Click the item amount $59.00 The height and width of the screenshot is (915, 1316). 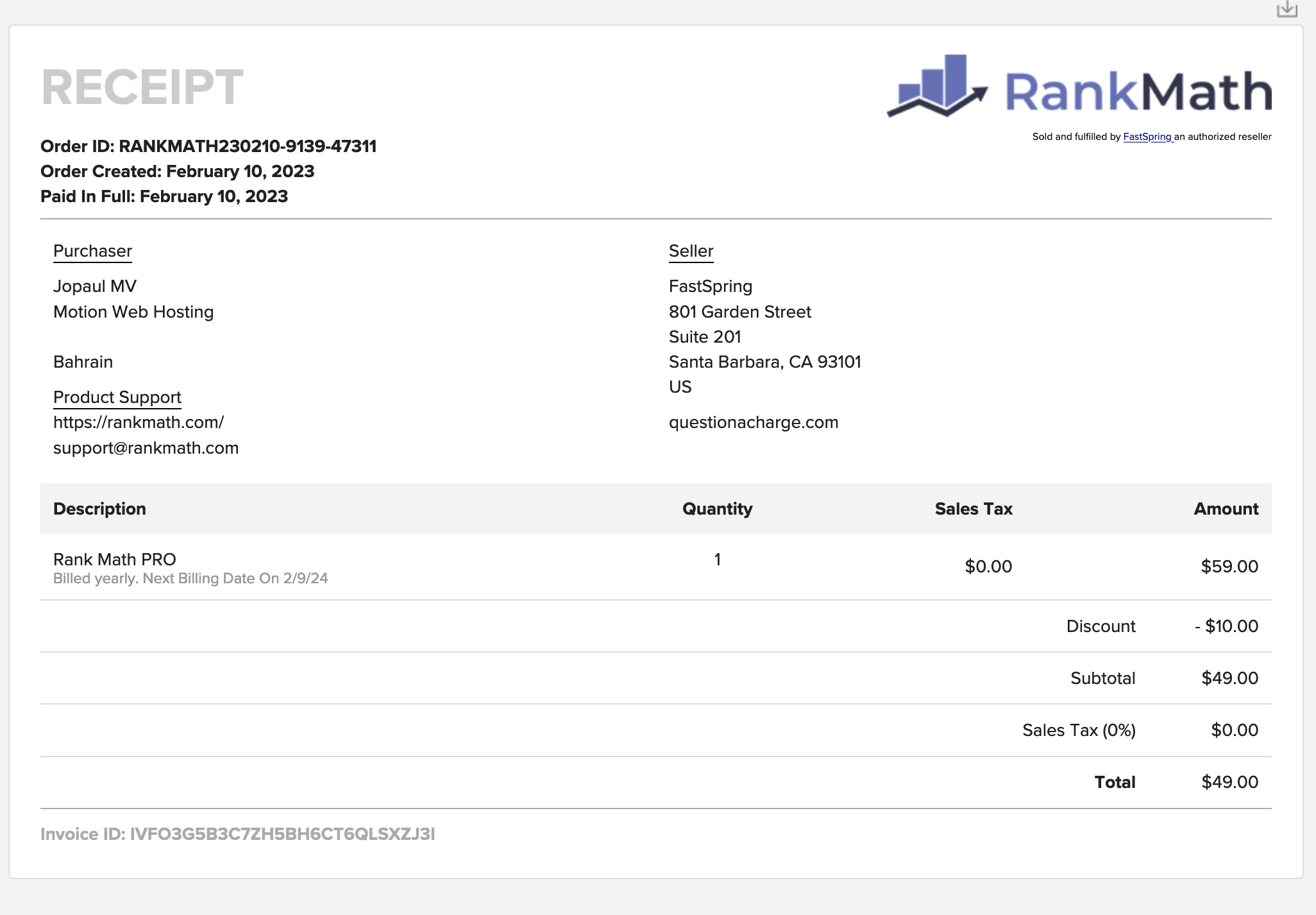pyautogui.click(x=1229, y=567)
